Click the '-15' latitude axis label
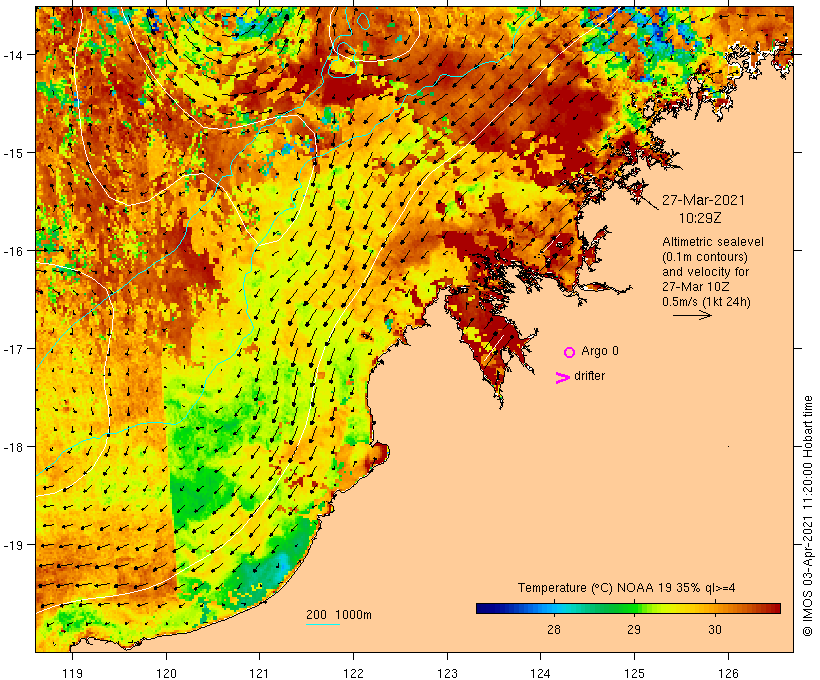This screenshot has height=680, width=820. click(12, 153)
